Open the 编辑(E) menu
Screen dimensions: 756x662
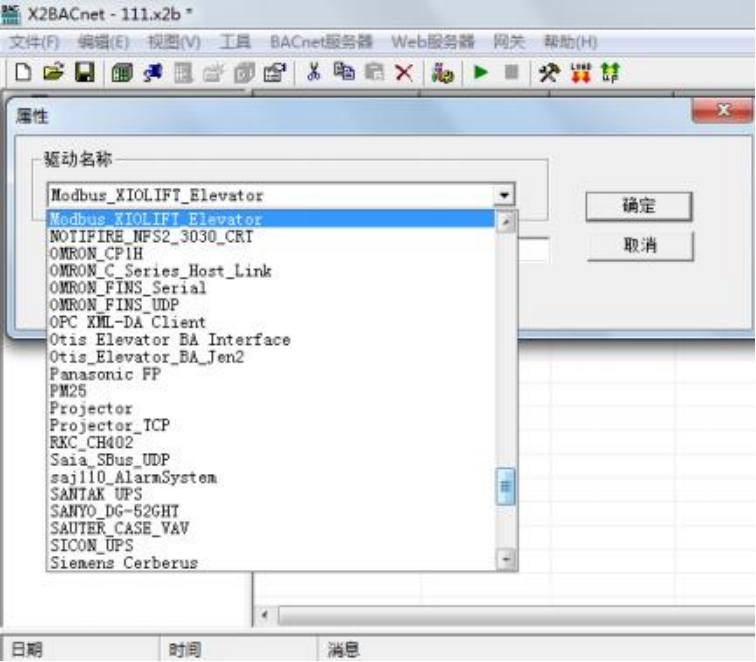pyautogui.click(x=104, y=42)
